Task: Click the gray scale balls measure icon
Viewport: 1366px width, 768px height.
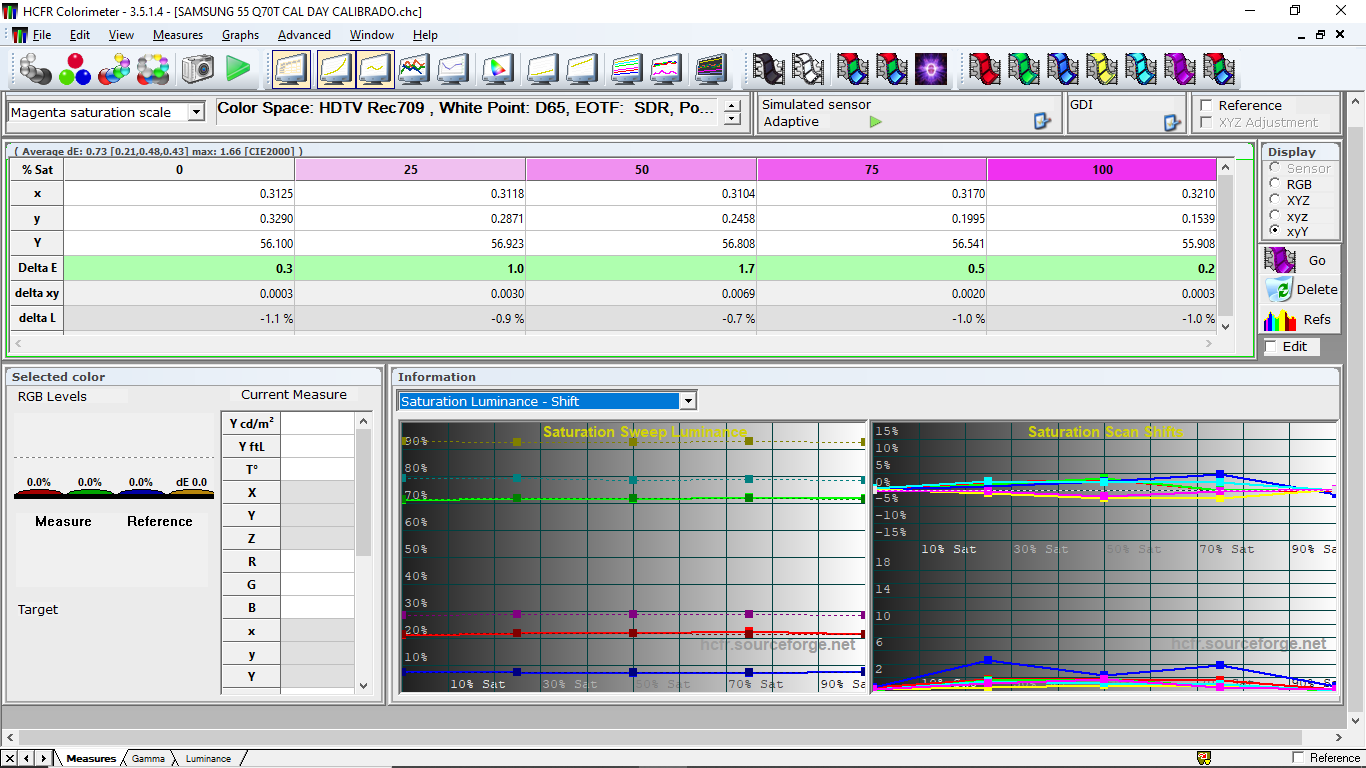Action: [34, 69]
